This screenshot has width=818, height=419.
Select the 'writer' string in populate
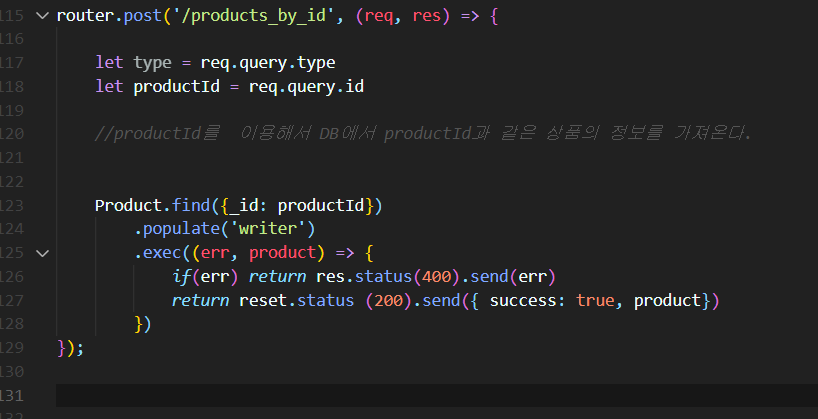pos(268,229)
